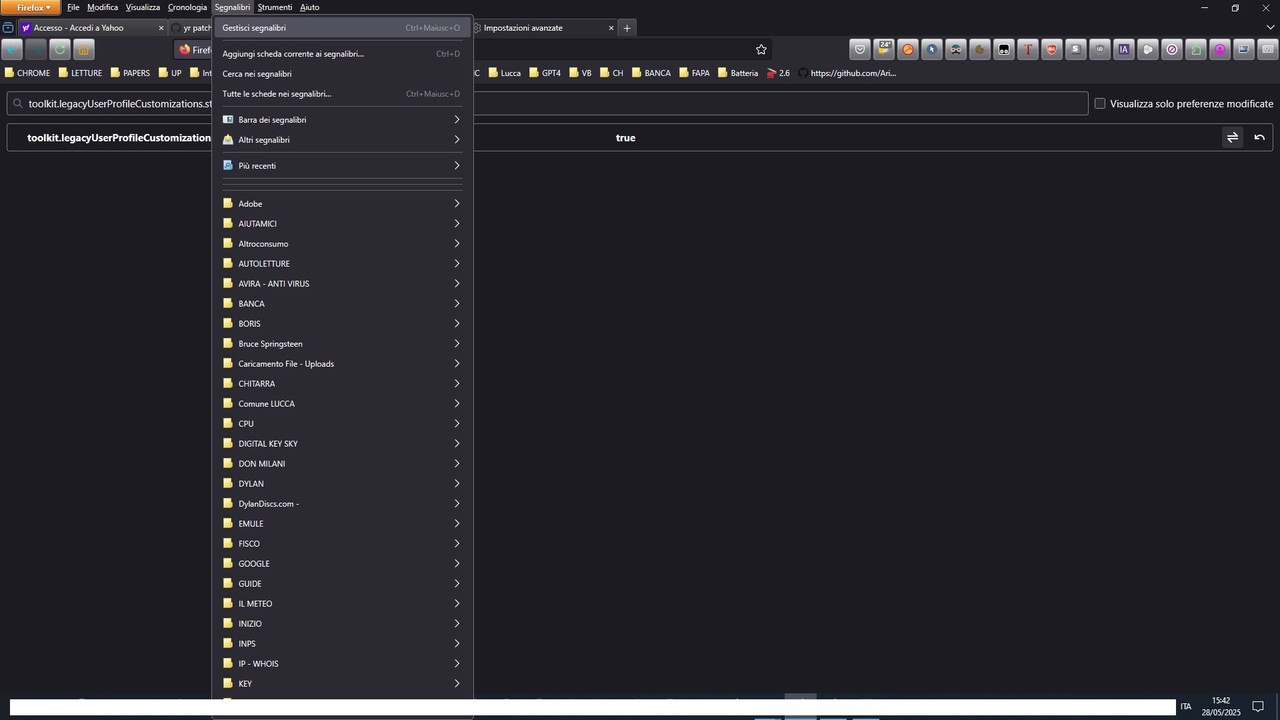Open GPT4 folder in bookmarks toolbar
Image resolution: width=1280 pixels, height=720 pixels.
545,73
